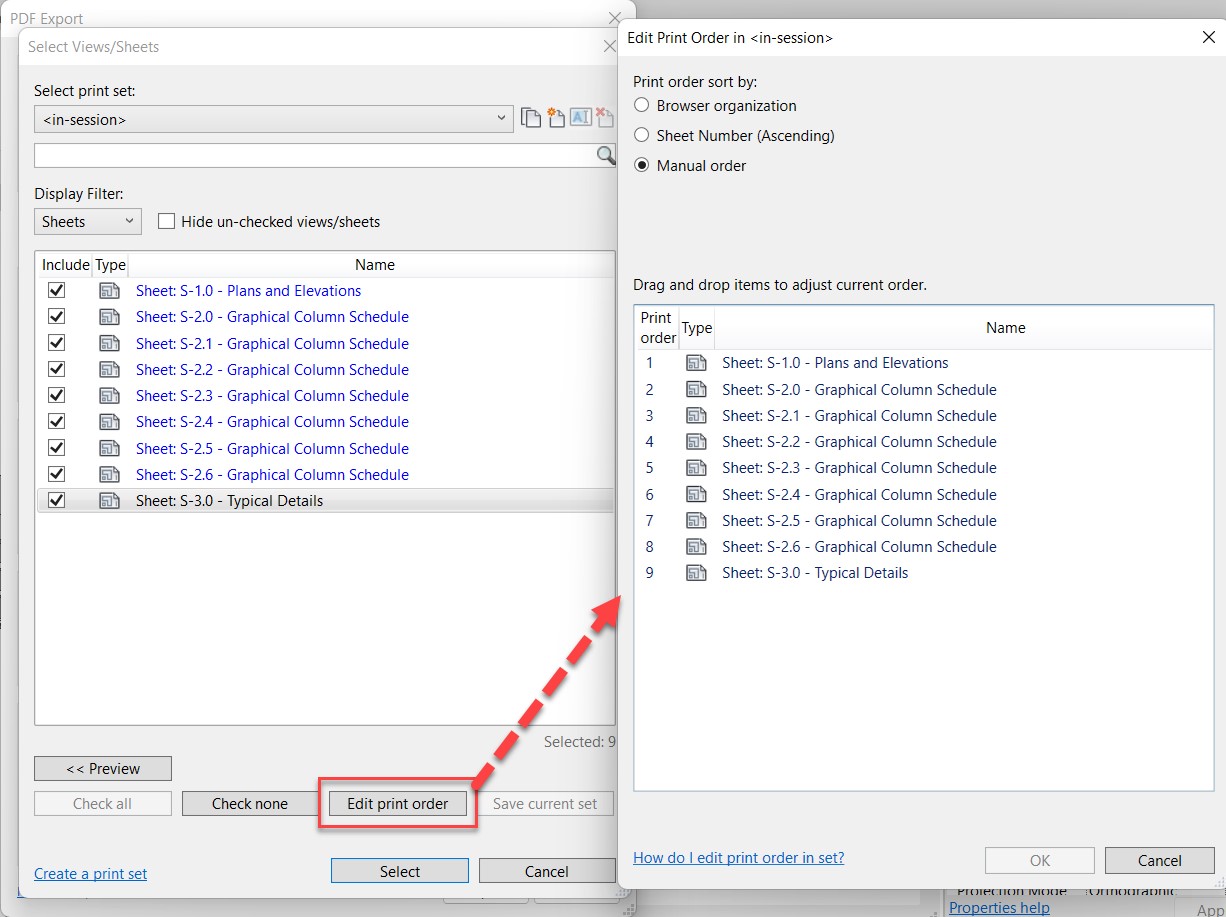Enable Hide un-checked views/sheets checkbox
The image size is (1226, 917).
[x=166, y=222]
